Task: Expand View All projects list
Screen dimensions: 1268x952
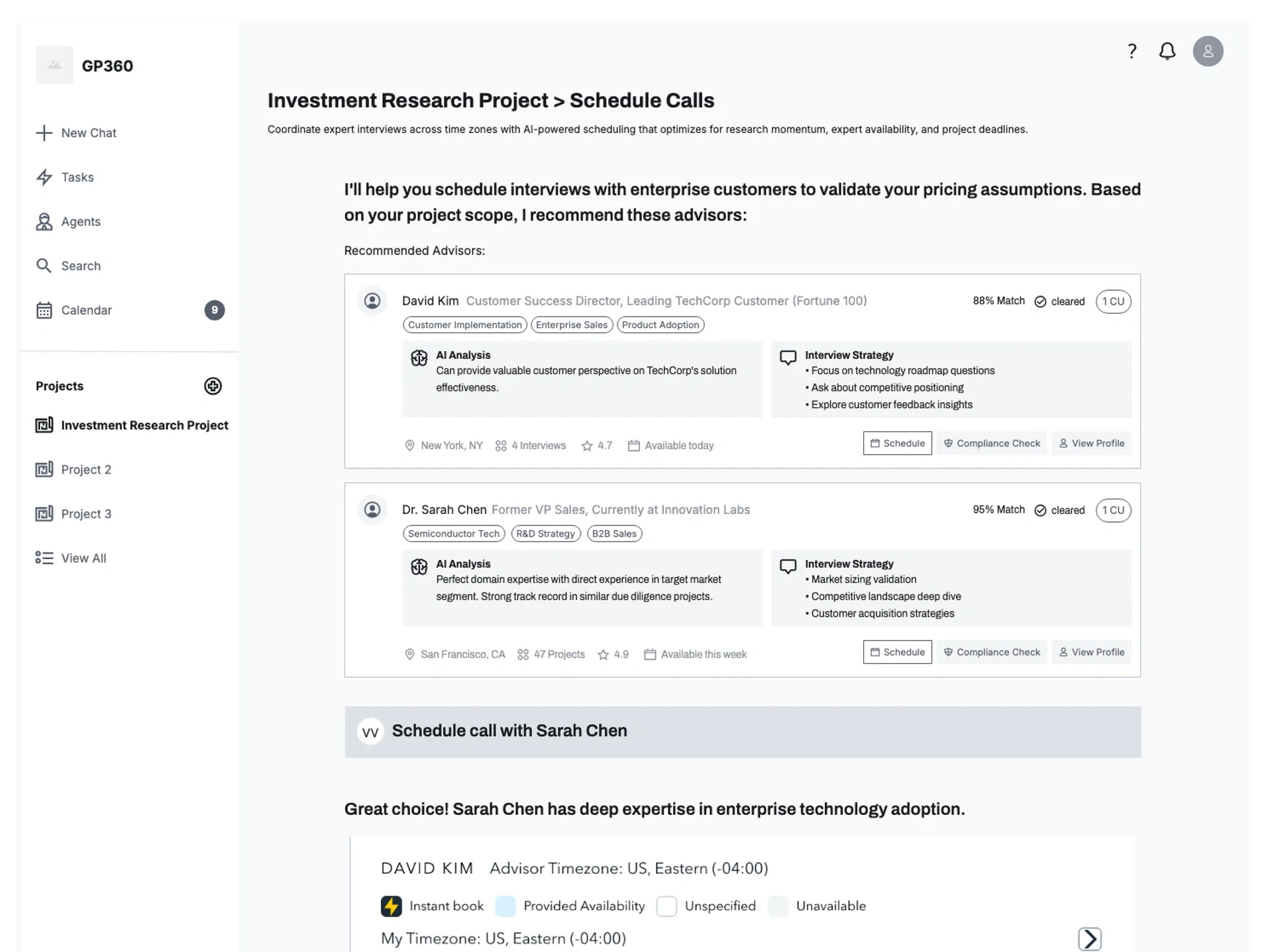Action: click(x=83, y=558)
